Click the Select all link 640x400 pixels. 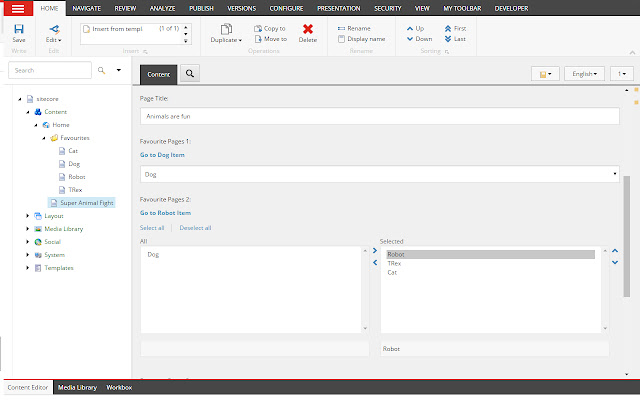tap(154, 228)
